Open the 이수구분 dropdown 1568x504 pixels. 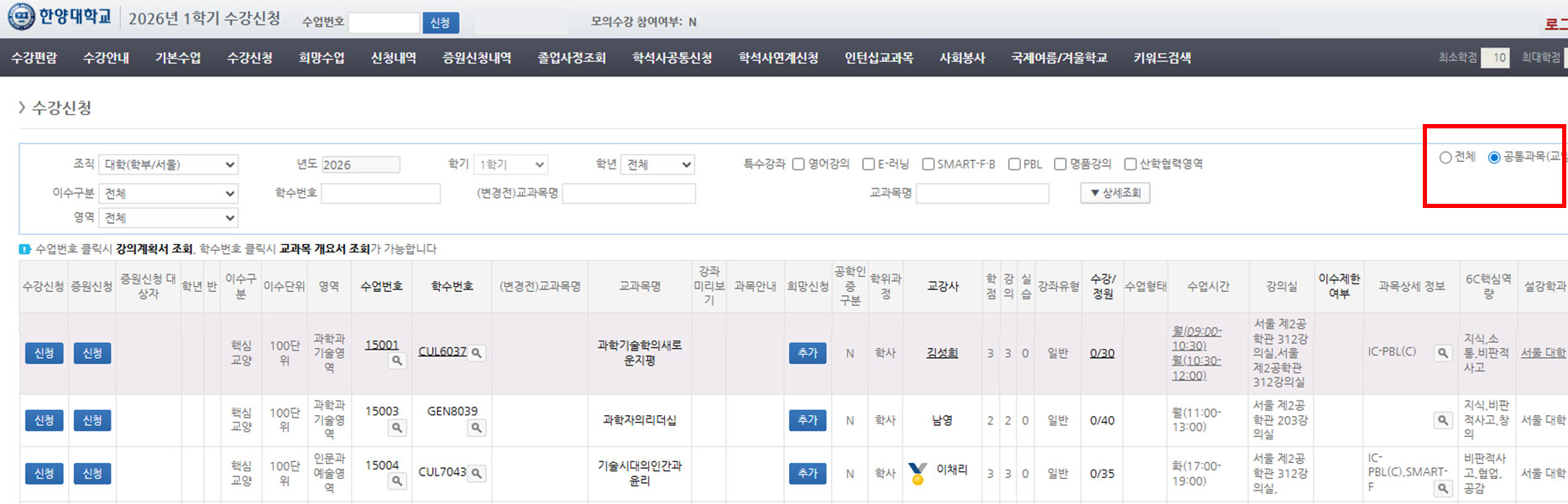point(168,194)
